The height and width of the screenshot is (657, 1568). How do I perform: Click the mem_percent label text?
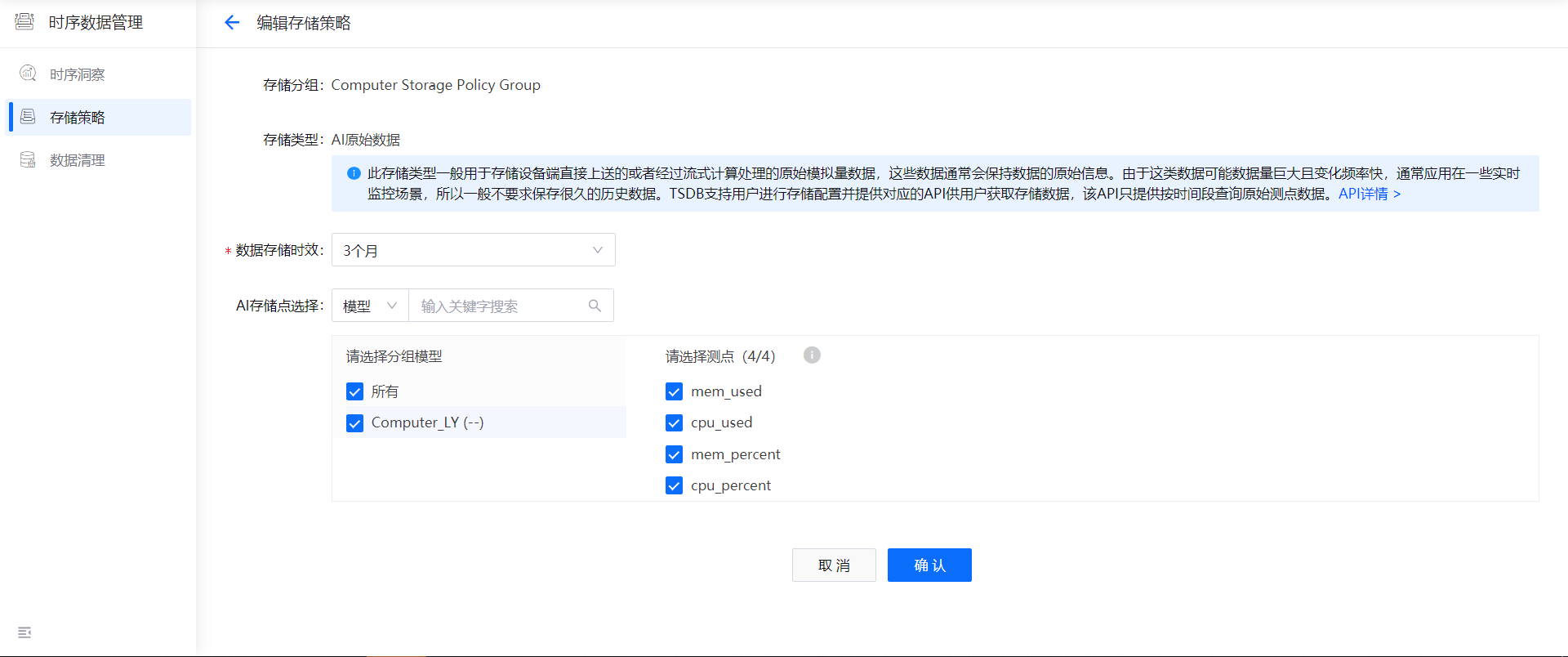pyautogui.click(x=735, y=454)
